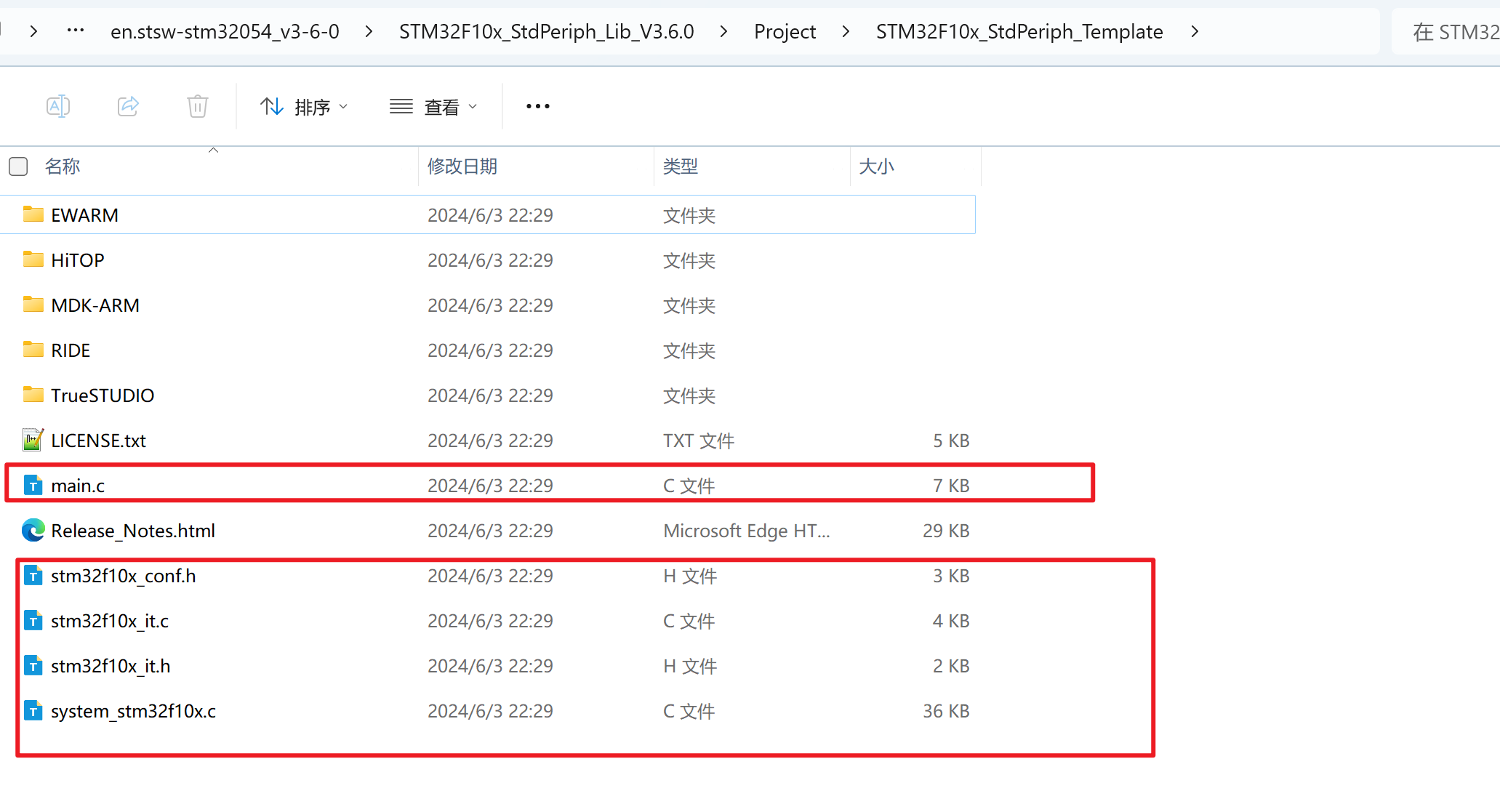
Task: Click the system_stm32f10x.c file icon
Action: 33,710
